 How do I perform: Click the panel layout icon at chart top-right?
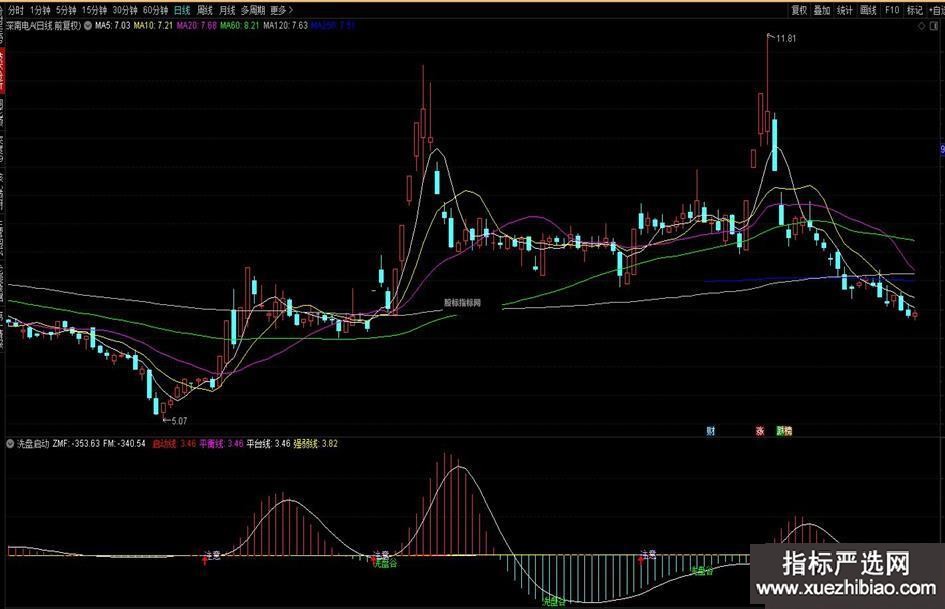tap(933, 26)
